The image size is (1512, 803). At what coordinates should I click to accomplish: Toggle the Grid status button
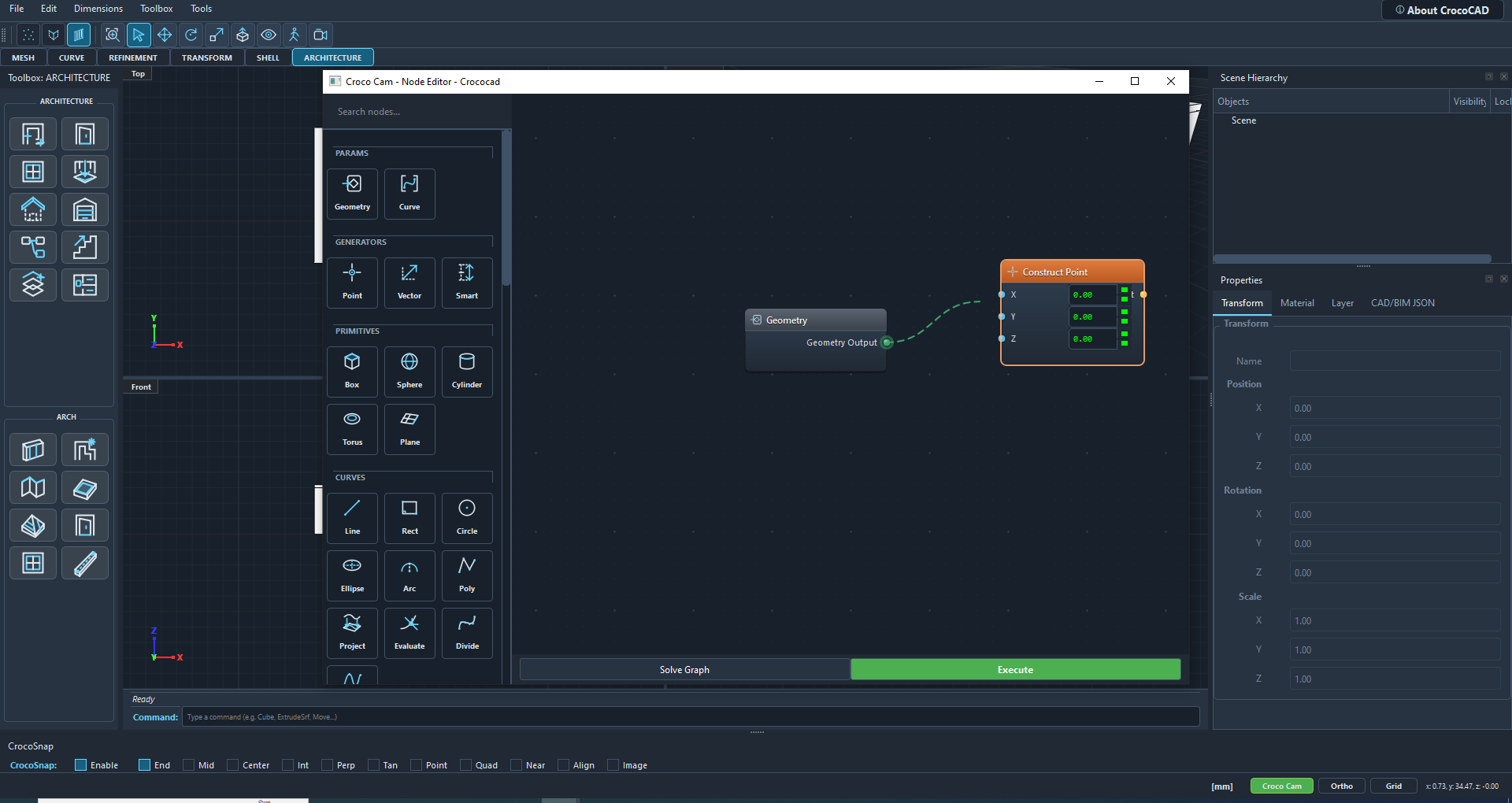[x=1394, y=786]
